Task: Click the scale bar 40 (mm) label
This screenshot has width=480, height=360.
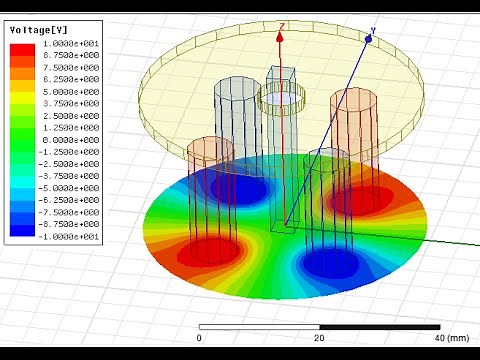Action: click(x=452, y=338)
